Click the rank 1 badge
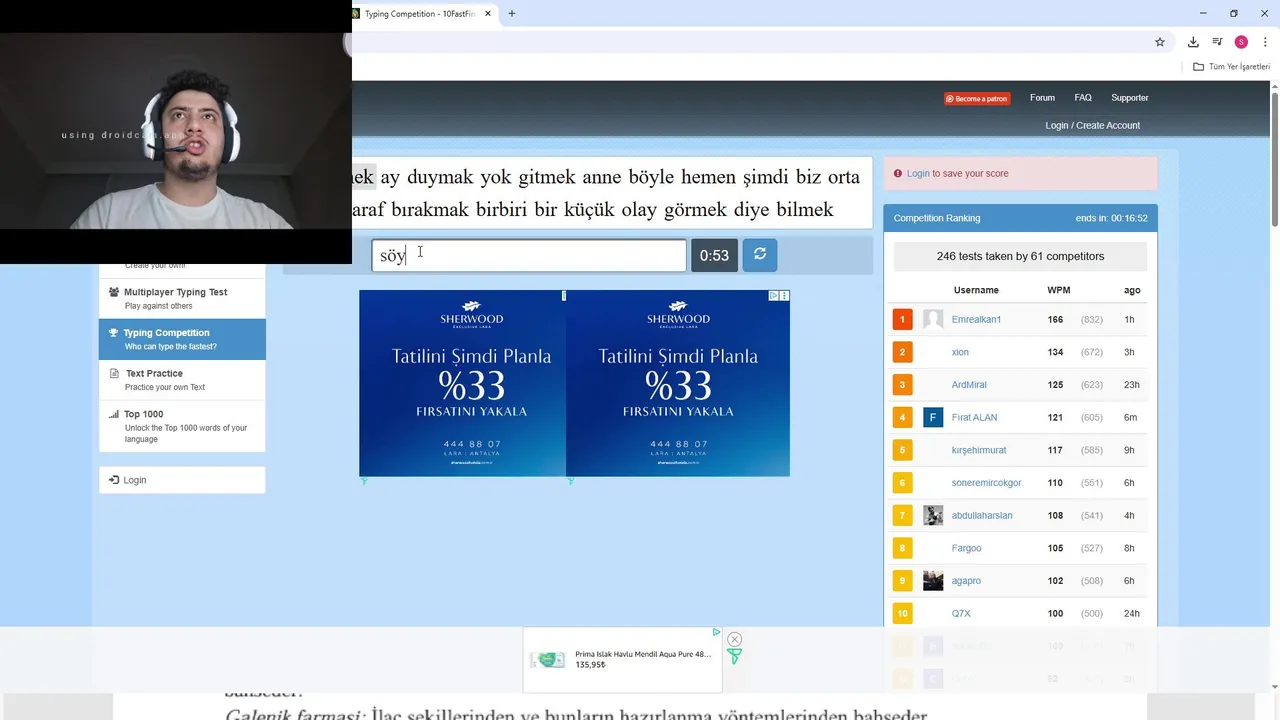Image resolution: width=1280 pixels, height=720 pixels. 902,319
